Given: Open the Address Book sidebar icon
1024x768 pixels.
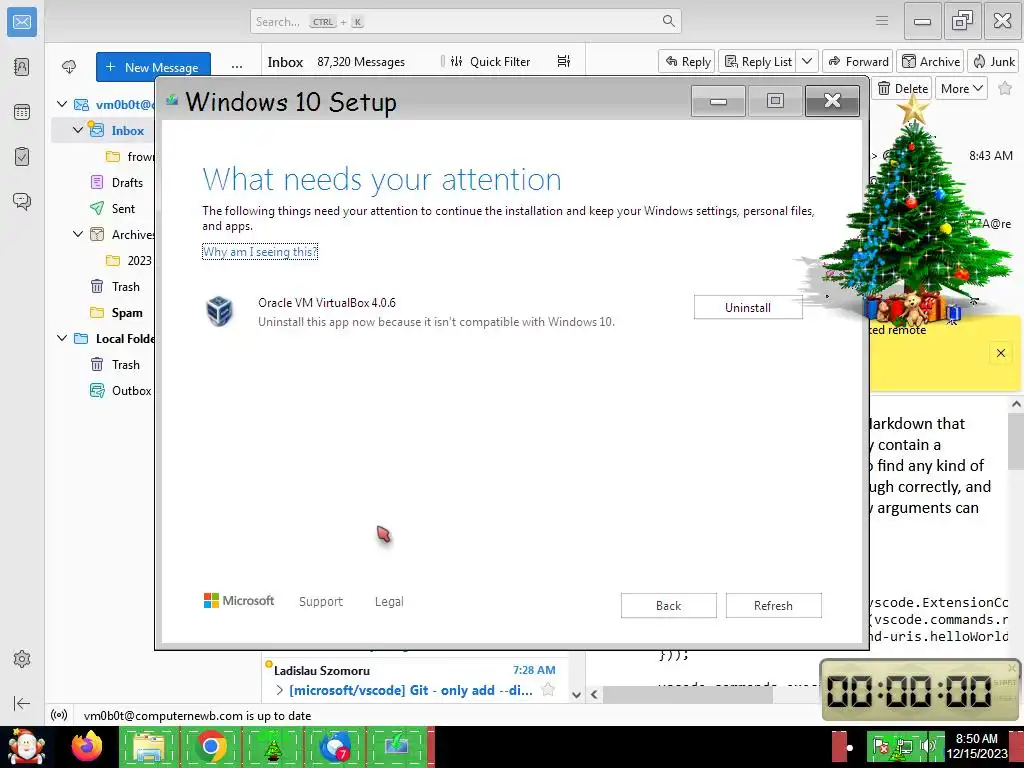Looking at the screenshot, I should (22, 67).
